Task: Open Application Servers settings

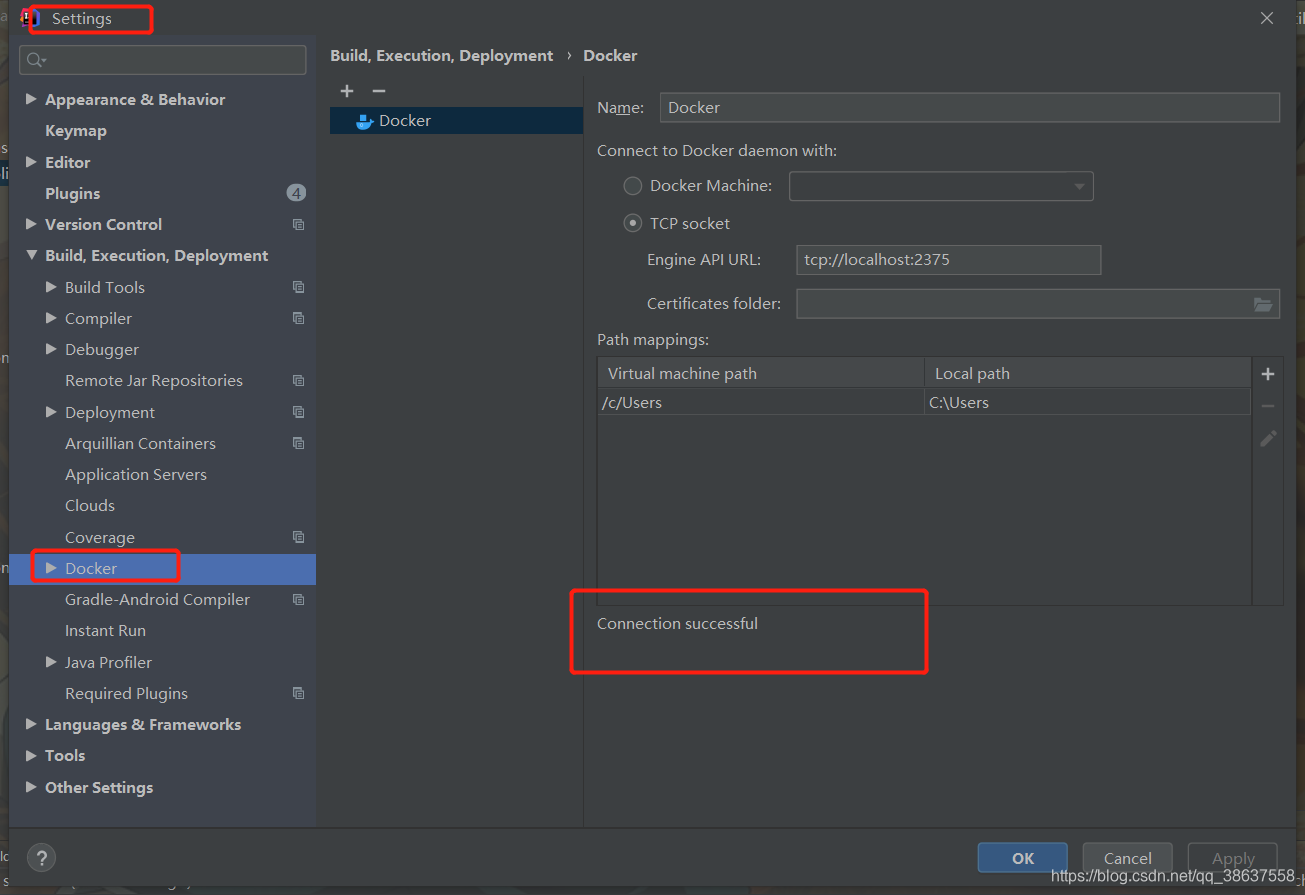Action: 136,475
